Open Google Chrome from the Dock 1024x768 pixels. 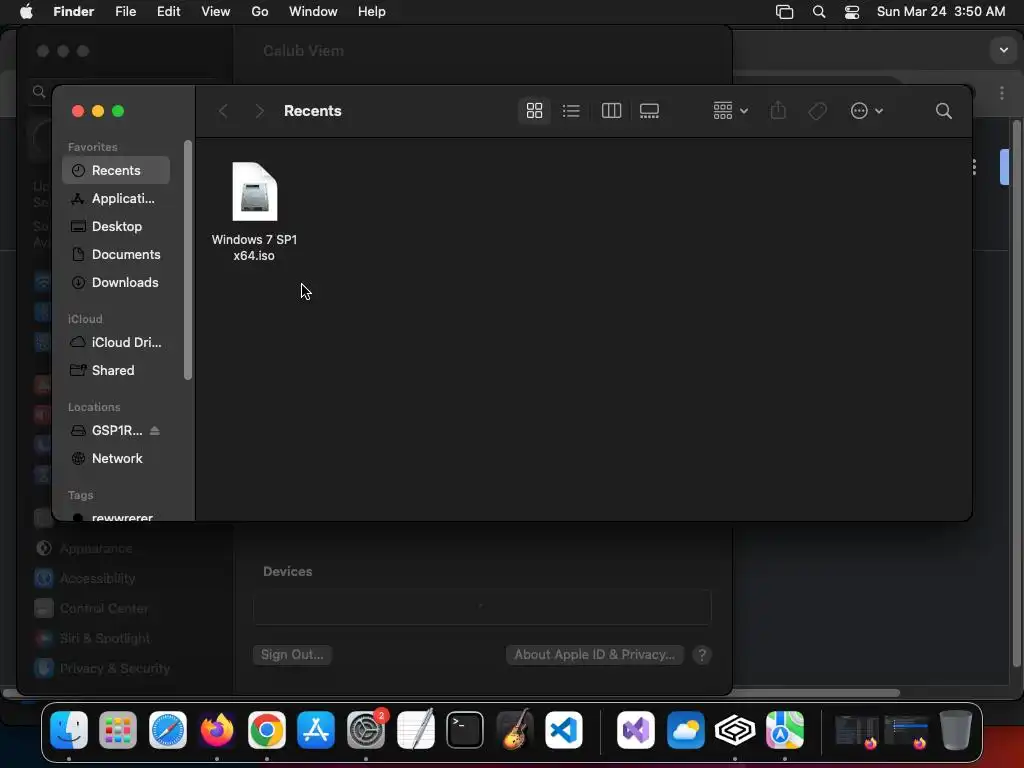click(266, 730)
